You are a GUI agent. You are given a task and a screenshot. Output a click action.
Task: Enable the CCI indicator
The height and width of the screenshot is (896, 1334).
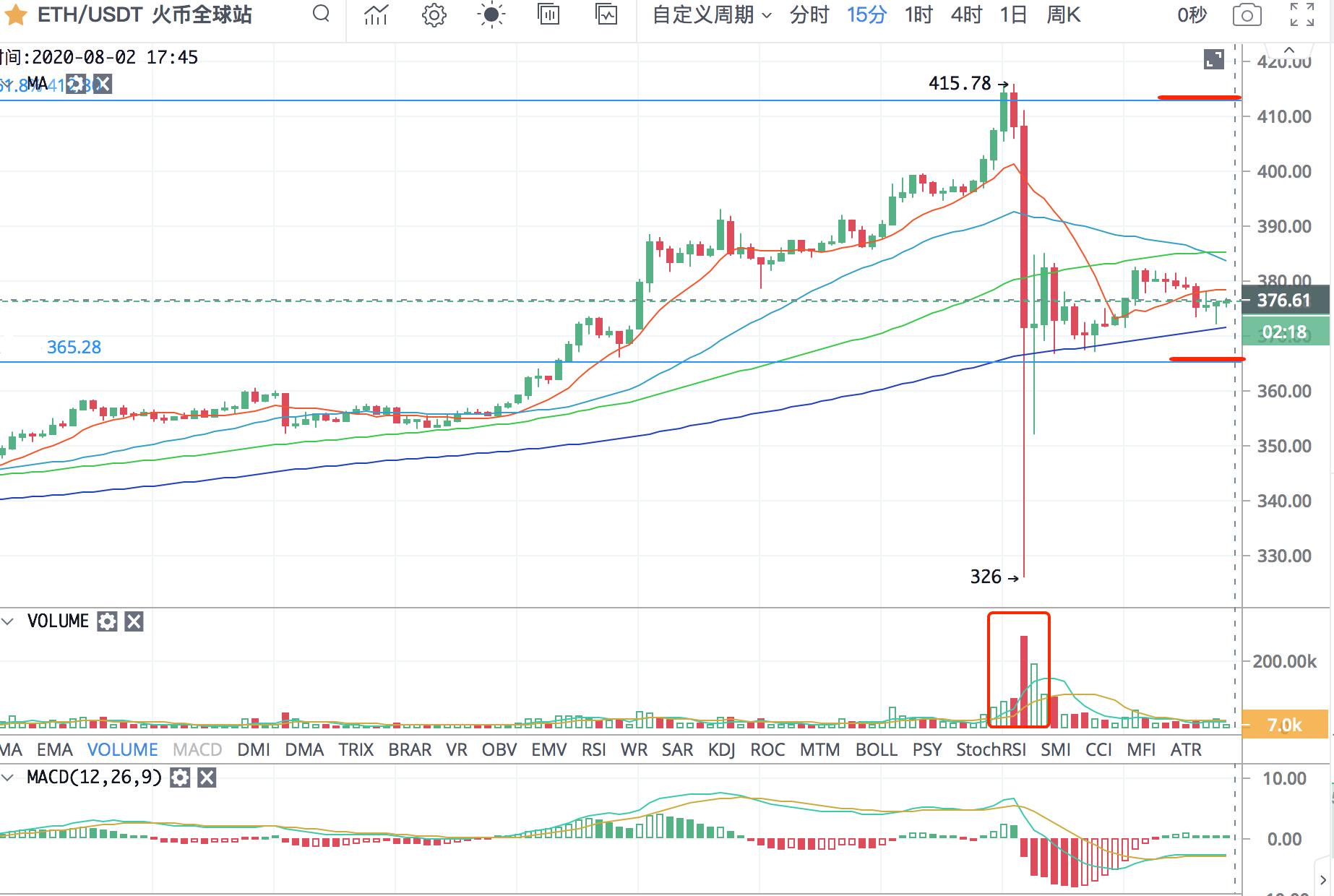(1098, 750)
